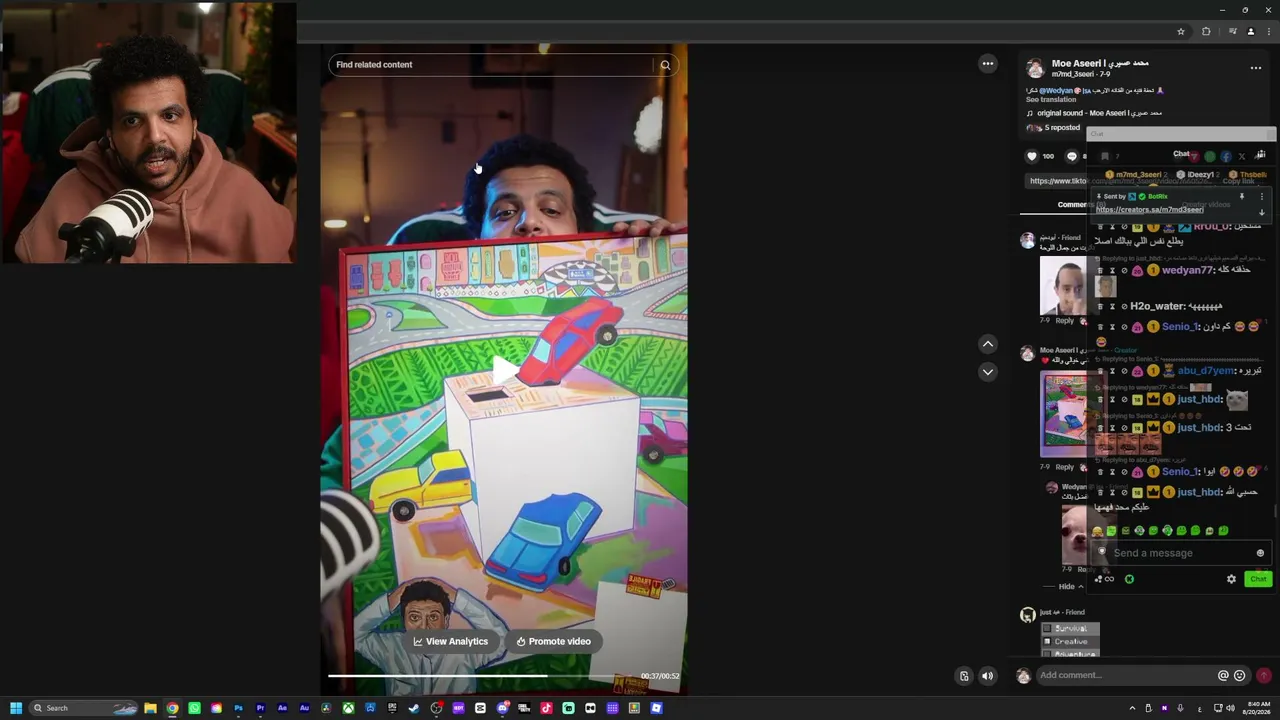The width and height of the screenshot is (1280, 720).
Task: Open TikTok from the taskbar
Action: 546,708
